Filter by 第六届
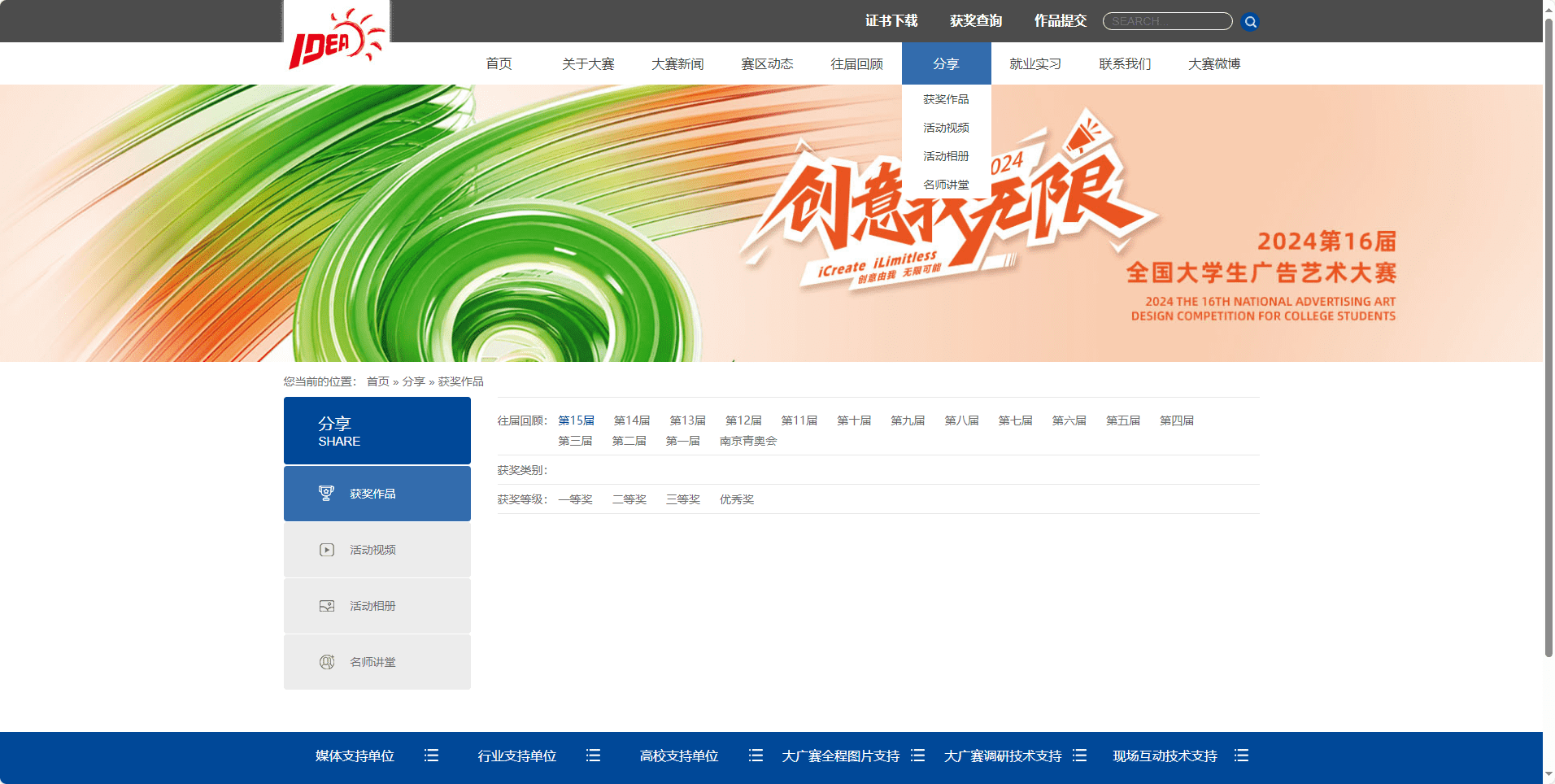The width and height of the screenshot is (1555, 784). point(1069,420)
